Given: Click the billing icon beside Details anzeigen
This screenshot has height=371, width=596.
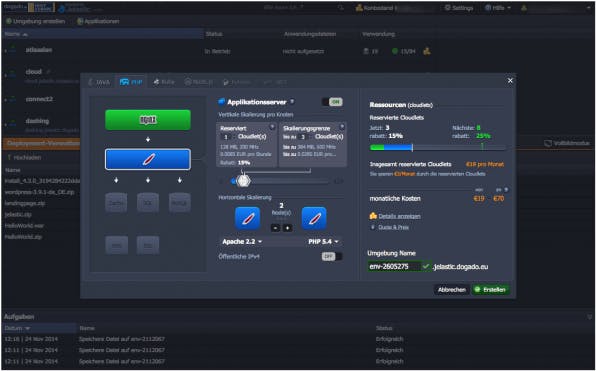Looking at the screenshot, I should click(373, 216).
